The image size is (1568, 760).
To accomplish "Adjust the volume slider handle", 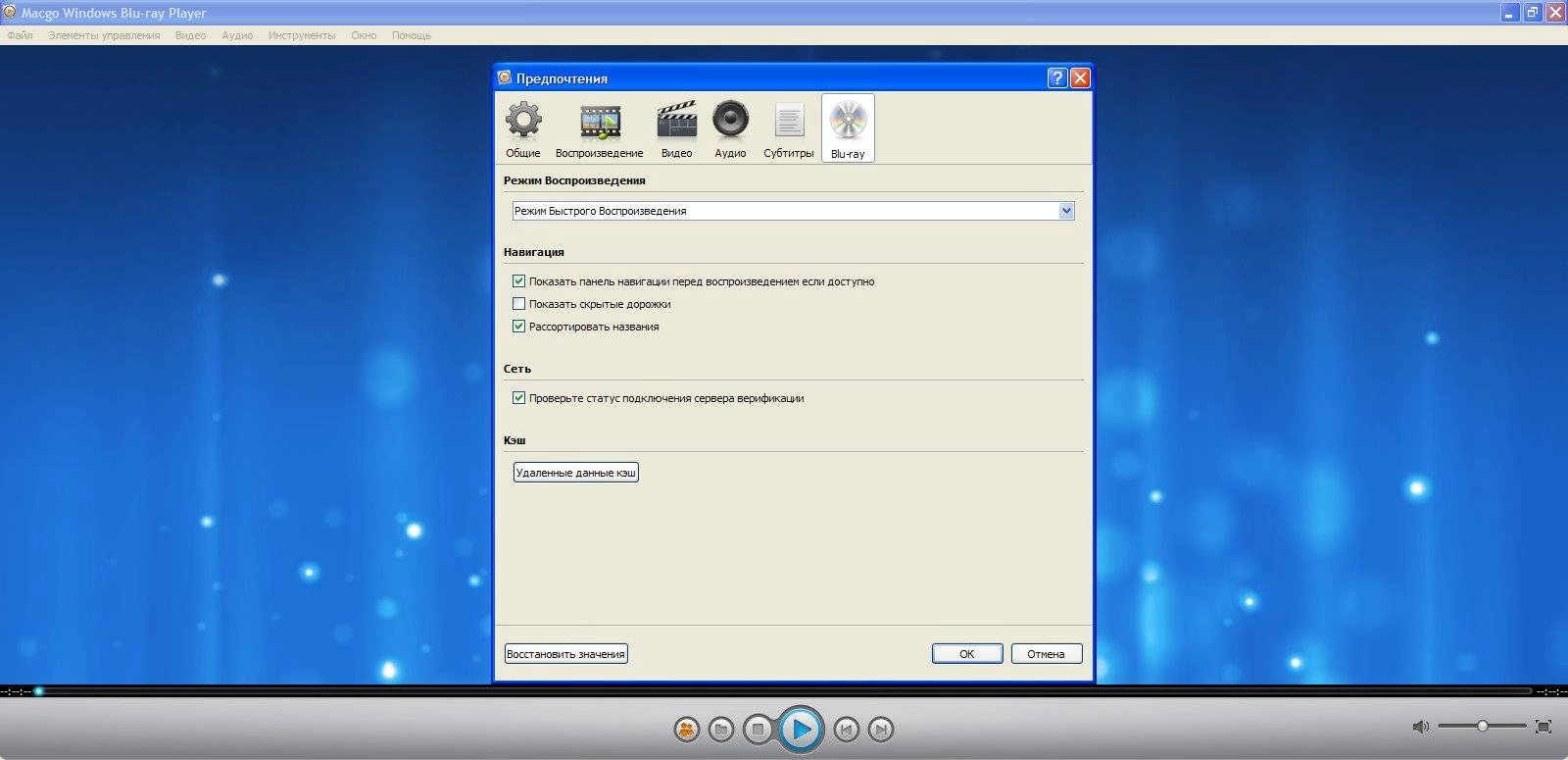I will (1483, 726).
